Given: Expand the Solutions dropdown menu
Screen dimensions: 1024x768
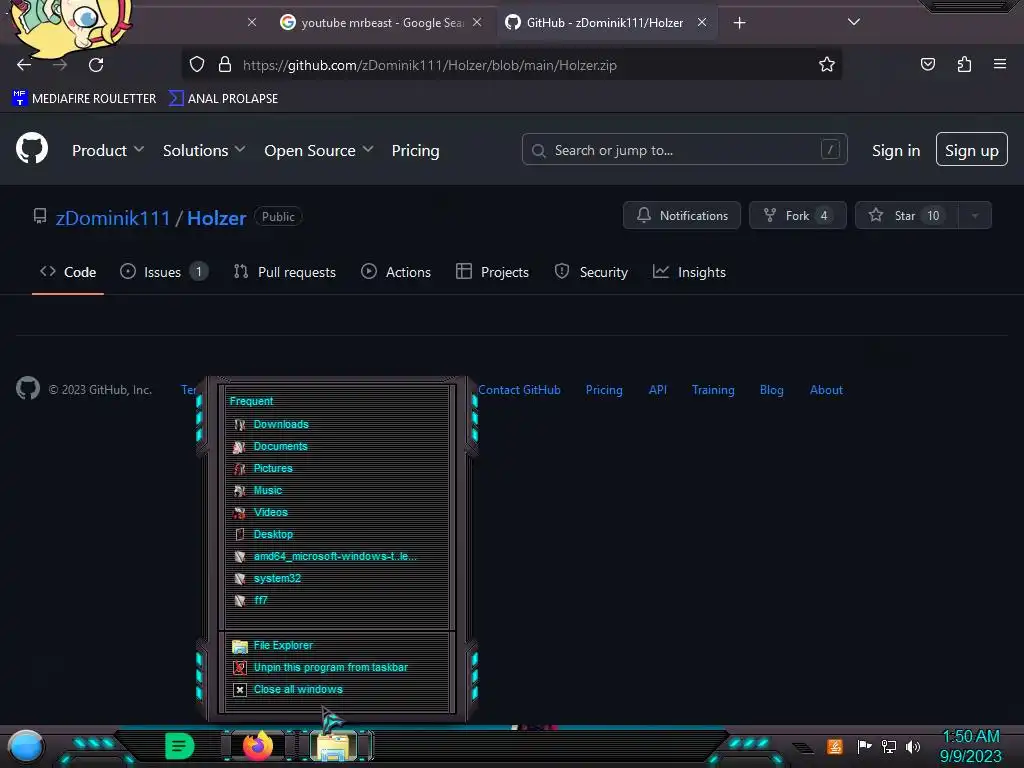Looking at the screenshot, I should (204, 150).
